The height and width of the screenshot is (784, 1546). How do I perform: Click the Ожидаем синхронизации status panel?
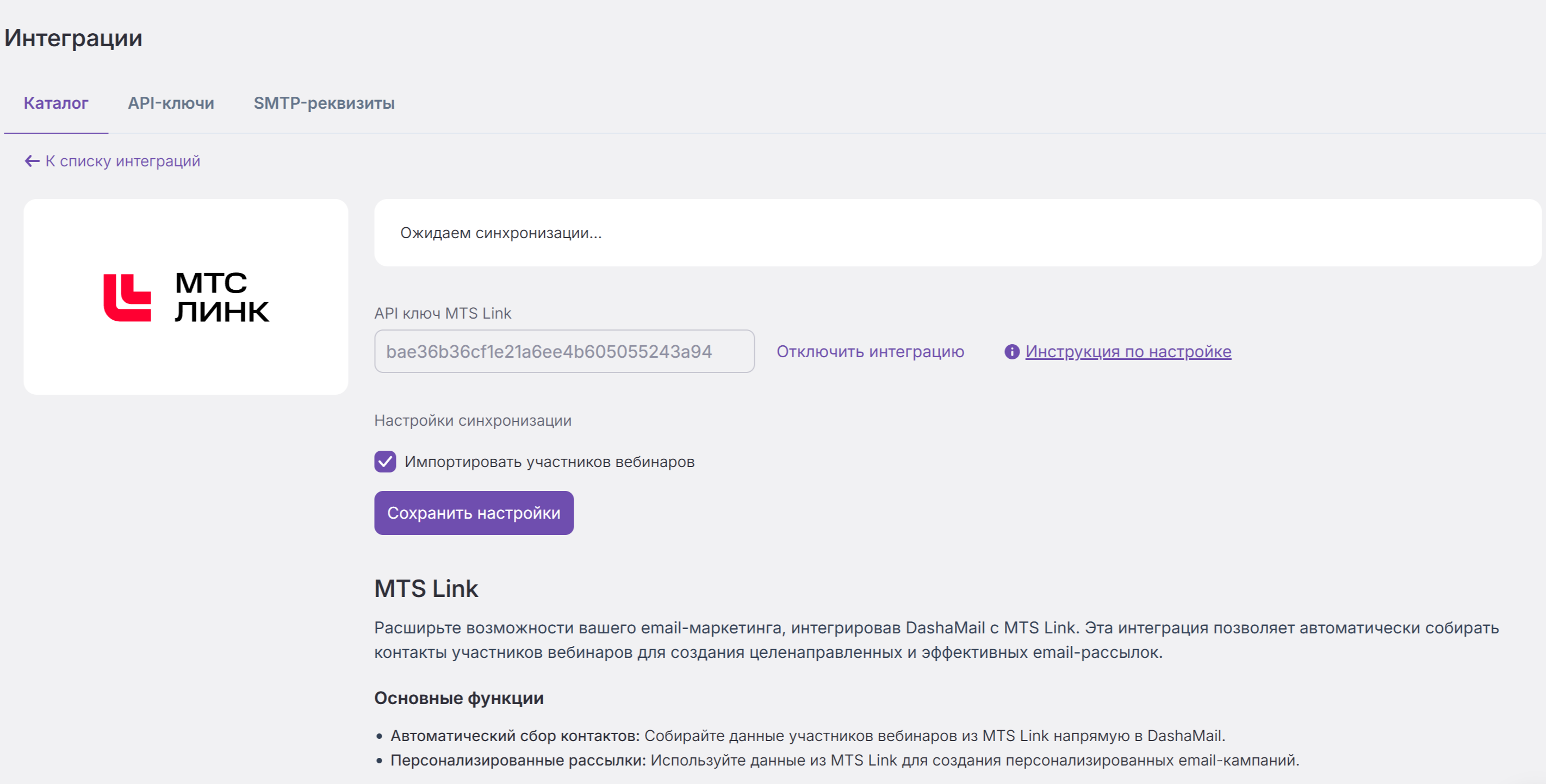coord(957,233)
